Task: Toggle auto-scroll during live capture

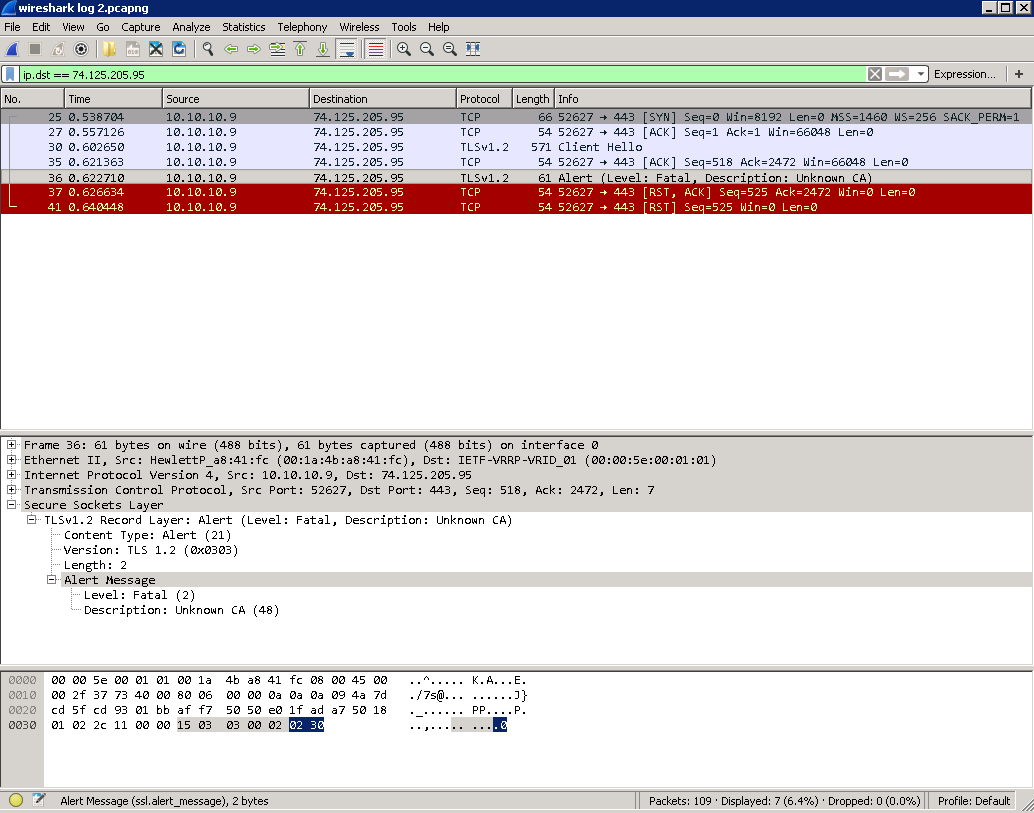Action: [x=347, y=49]
